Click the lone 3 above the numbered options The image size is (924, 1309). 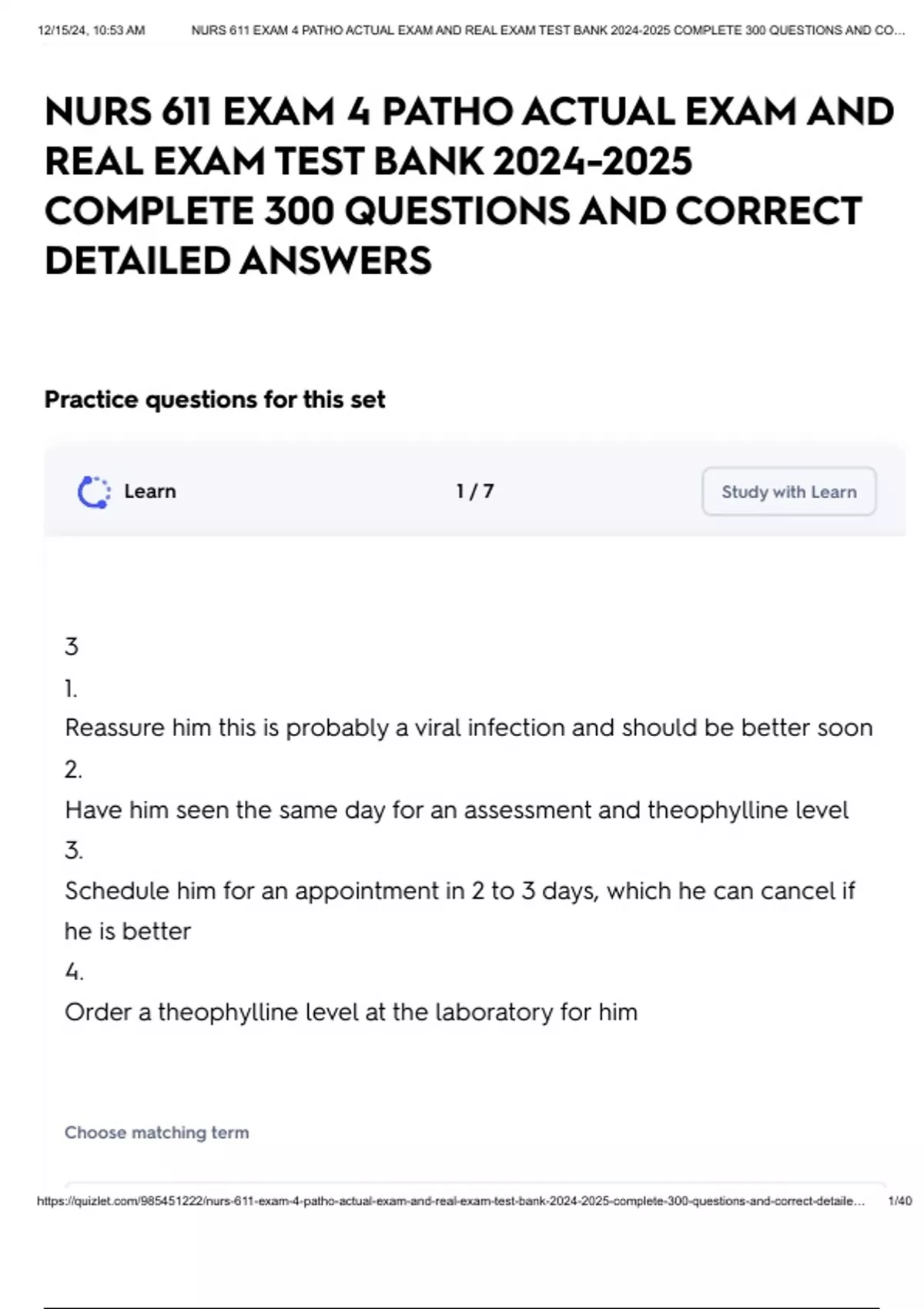pyautogui.click(x=72, y=646)
